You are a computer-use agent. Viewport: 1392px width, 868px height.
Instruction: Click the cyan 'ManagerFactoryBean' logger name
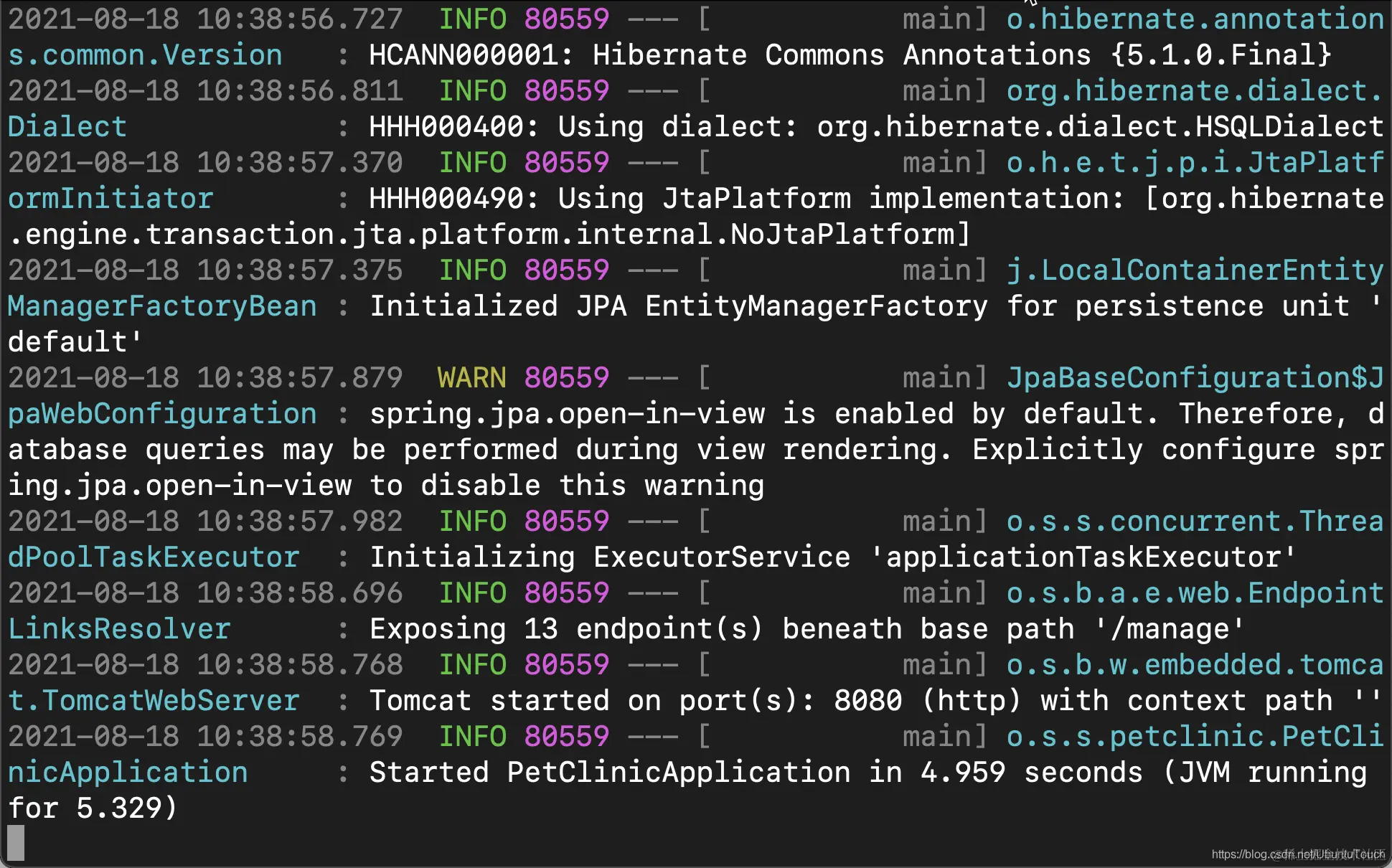click(x=162, y=306)
